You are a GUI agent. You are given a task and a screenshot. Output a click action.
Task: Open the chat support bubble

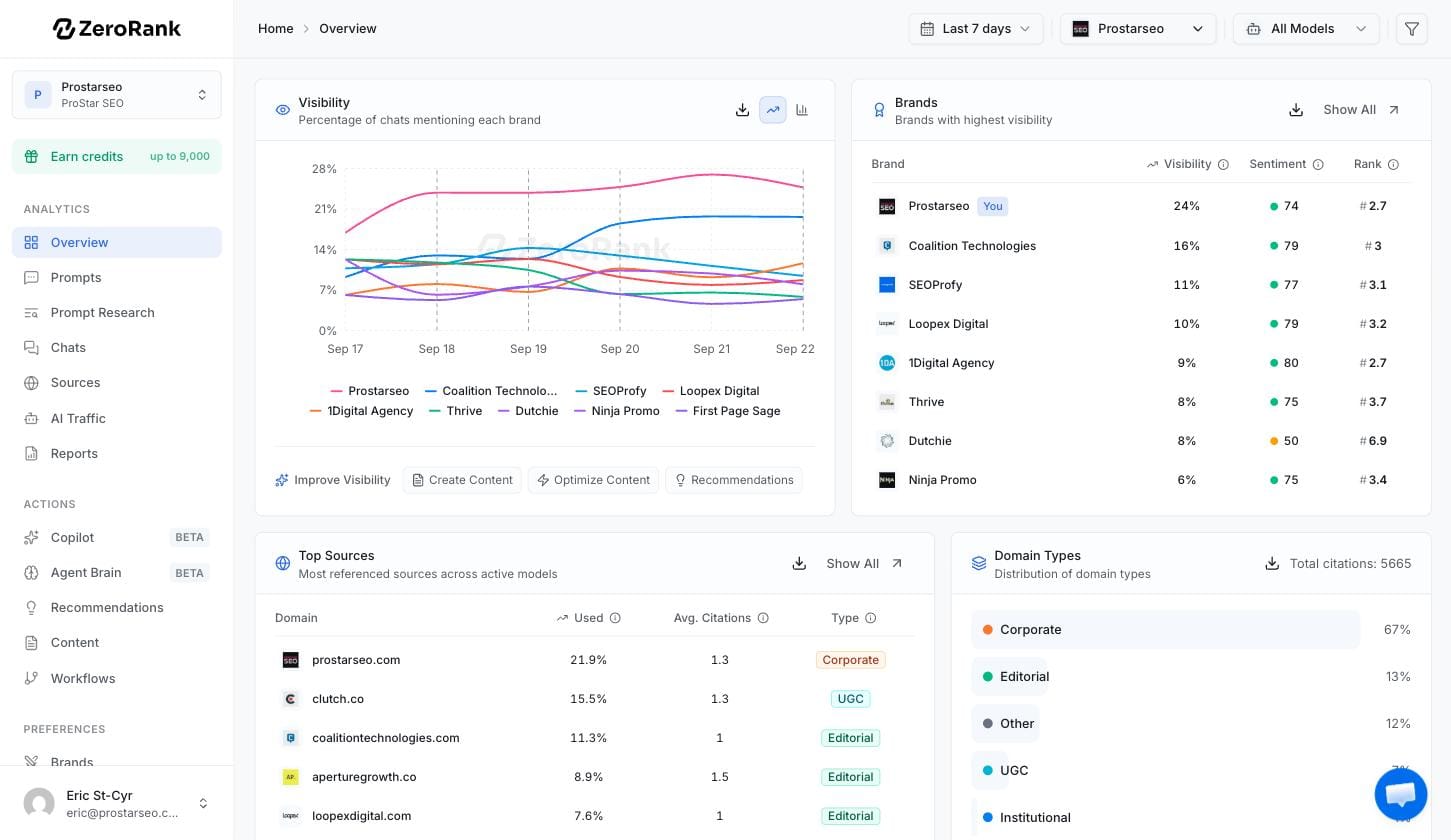click(1400, 794)
